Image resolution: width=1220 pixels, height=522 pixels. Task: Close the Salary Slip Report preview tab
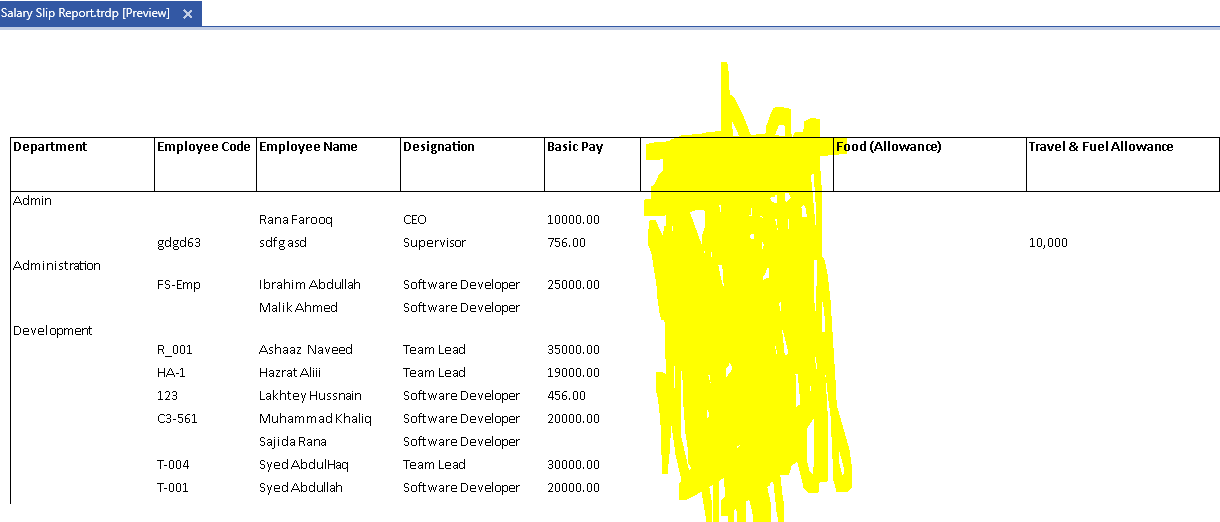pos(187,14)
